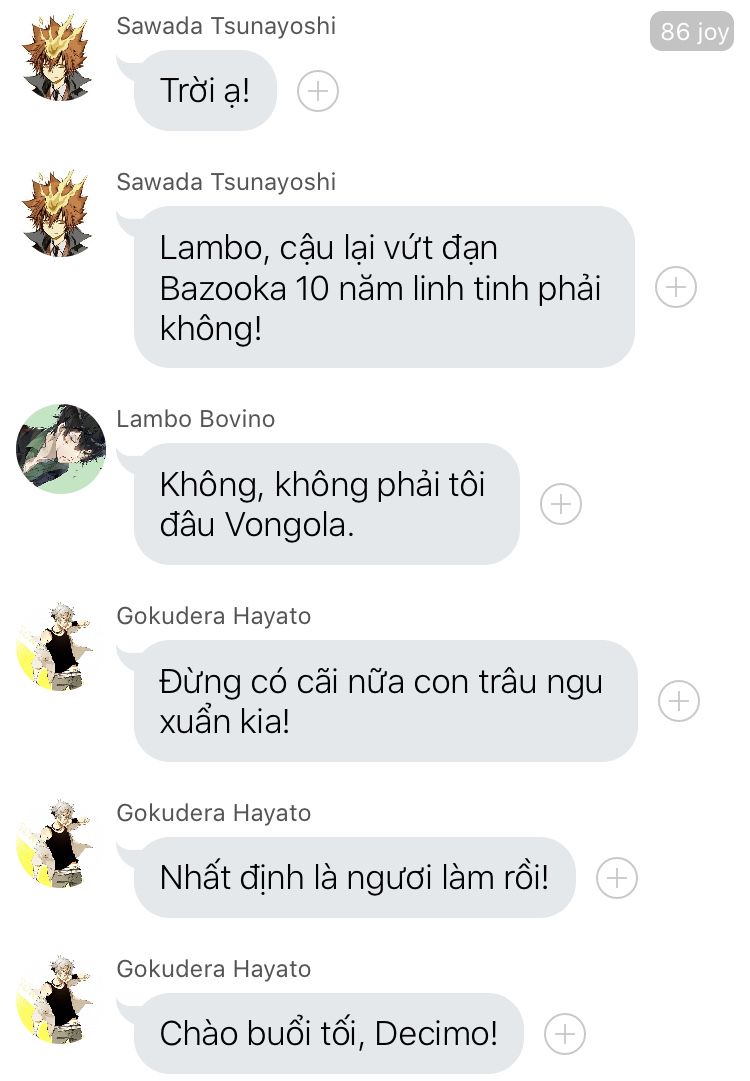This screenshot has width=750, height=1081.
Task: Tap plus icon next to Bazooka message
Action: click(676, 287)
